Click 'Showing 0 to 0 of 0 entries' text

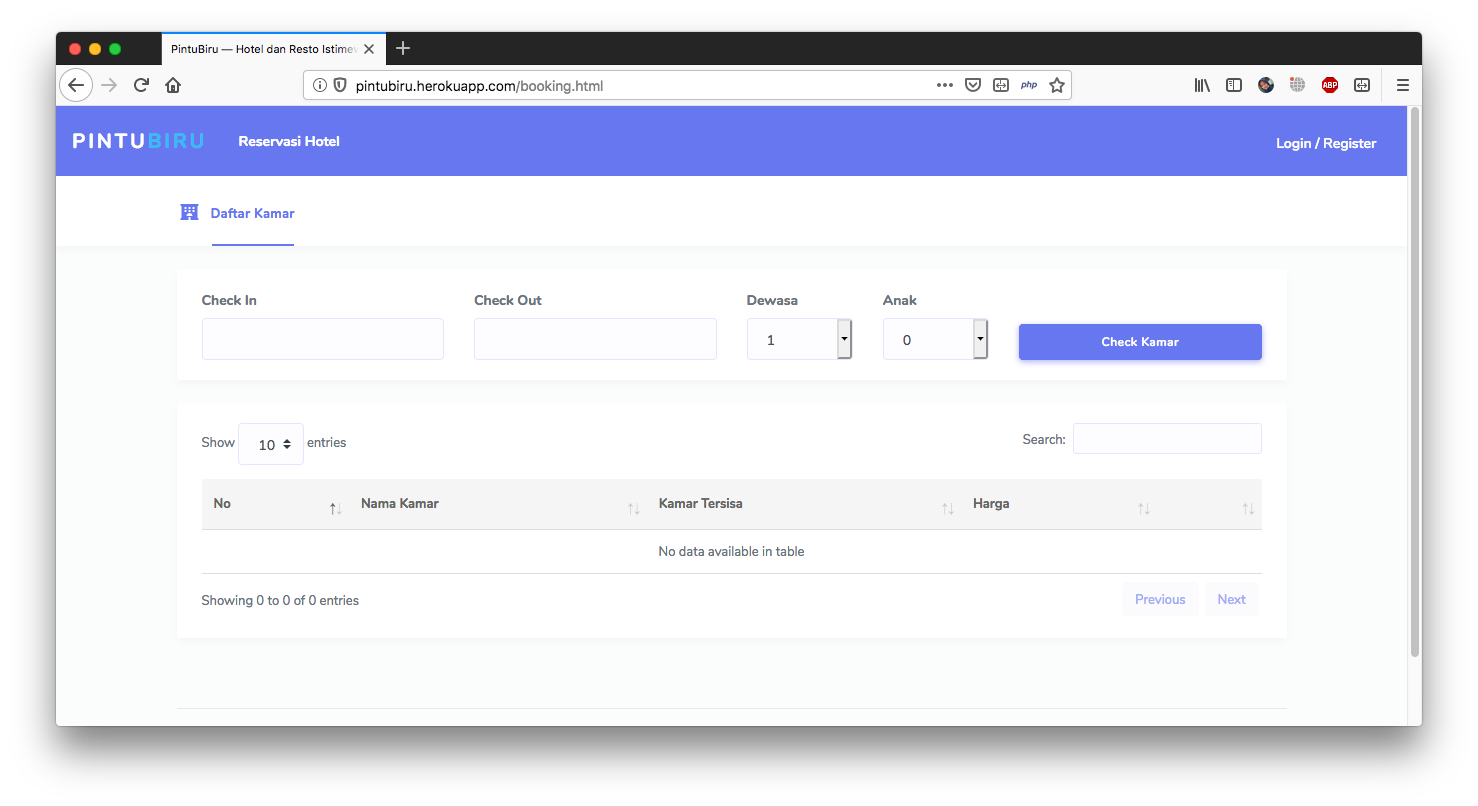280,600
